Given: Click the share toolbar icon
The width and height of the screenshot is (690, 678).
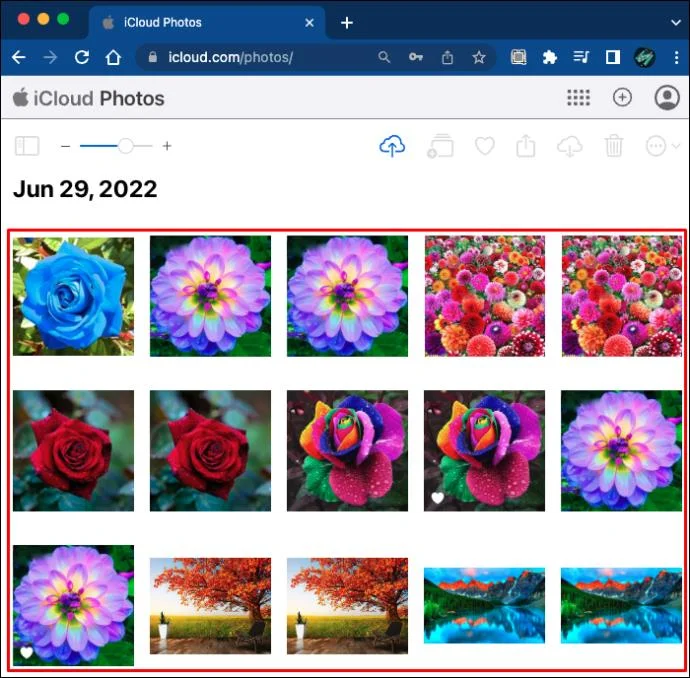Looking at the screenshot, I should point(525,146).
